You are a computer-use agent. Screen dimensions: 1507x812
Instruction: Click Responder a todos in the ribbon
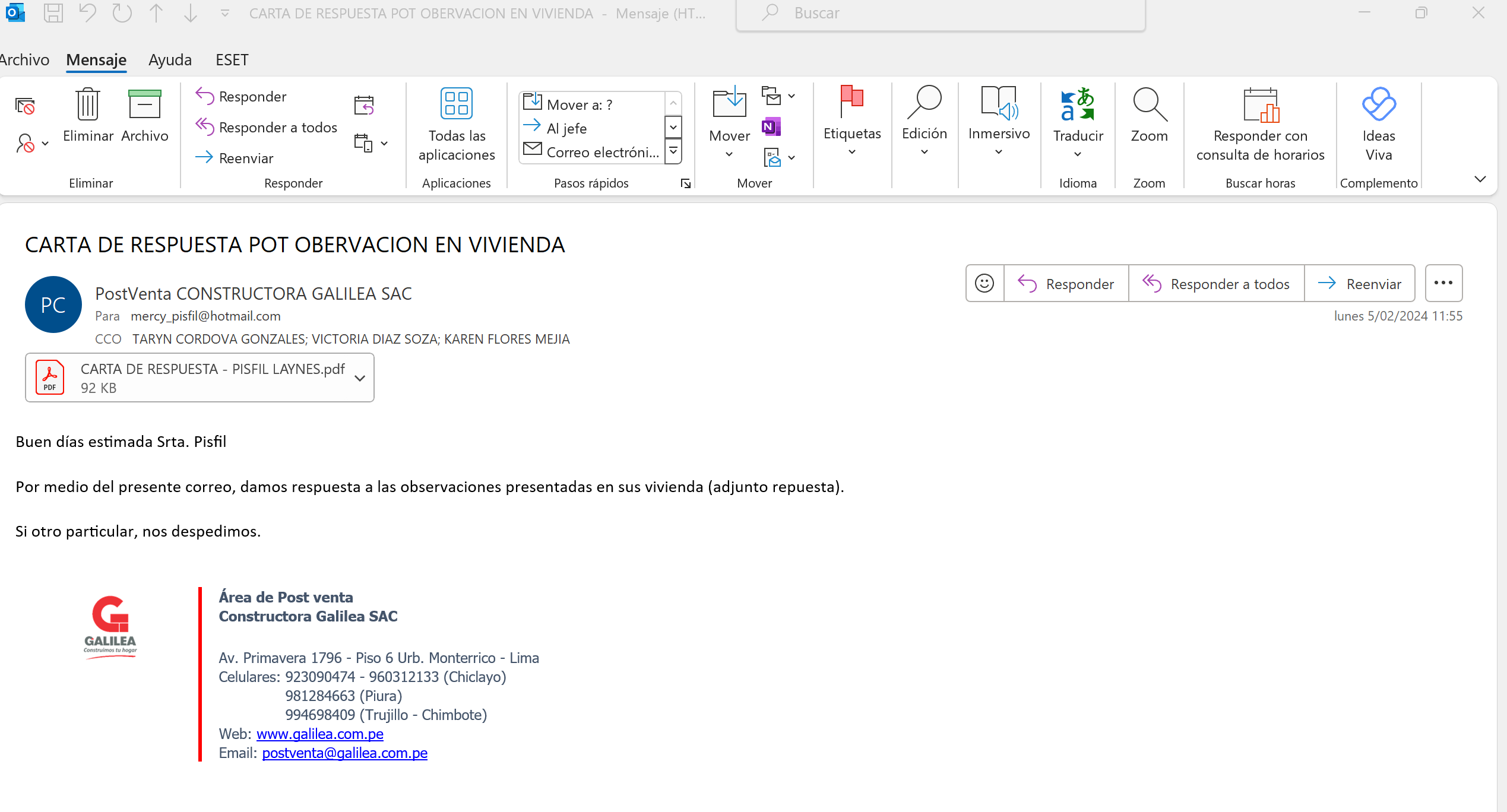coord(267,127)
